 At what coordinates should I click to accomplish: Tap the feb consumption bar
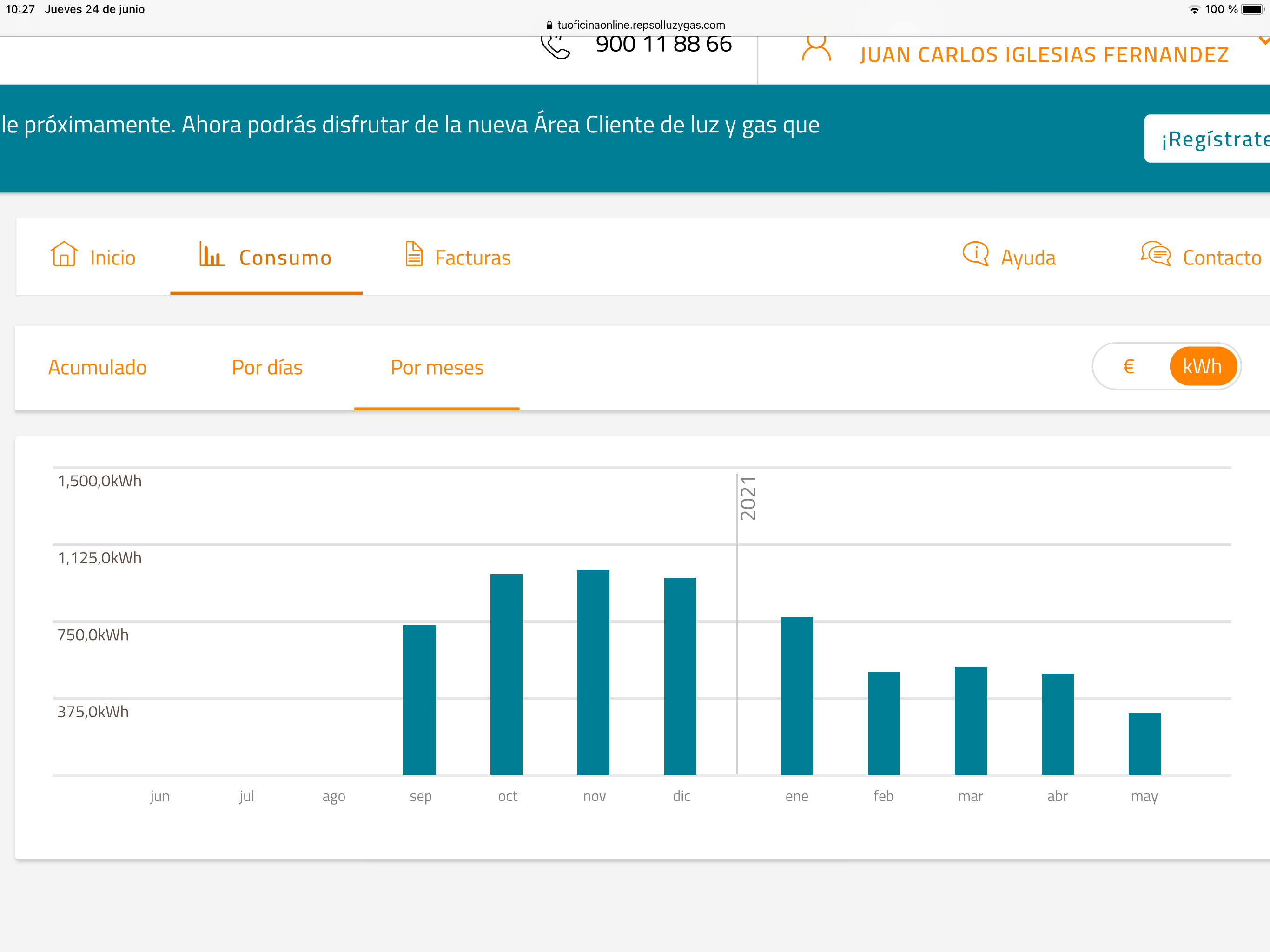click(x=884, y=723)
